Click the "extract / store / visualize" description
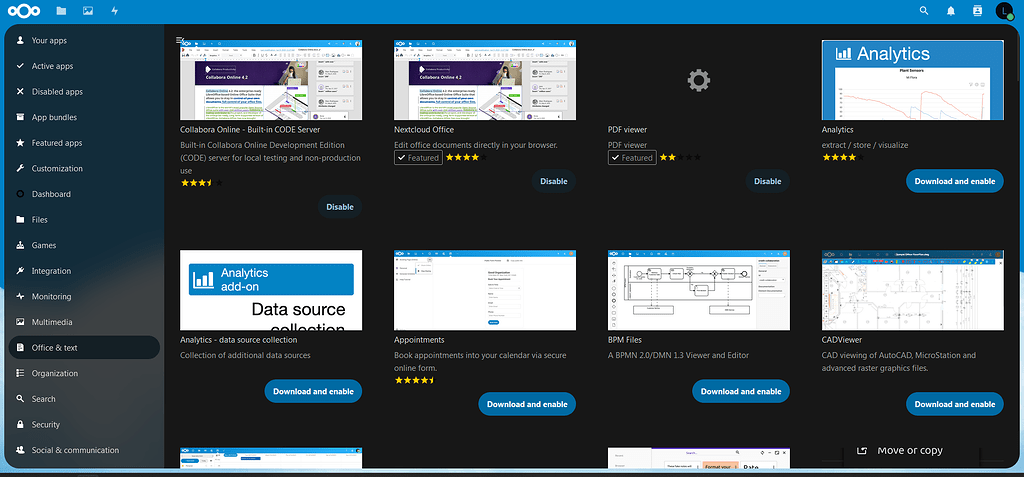1024x477 pixels. point(865,145)
